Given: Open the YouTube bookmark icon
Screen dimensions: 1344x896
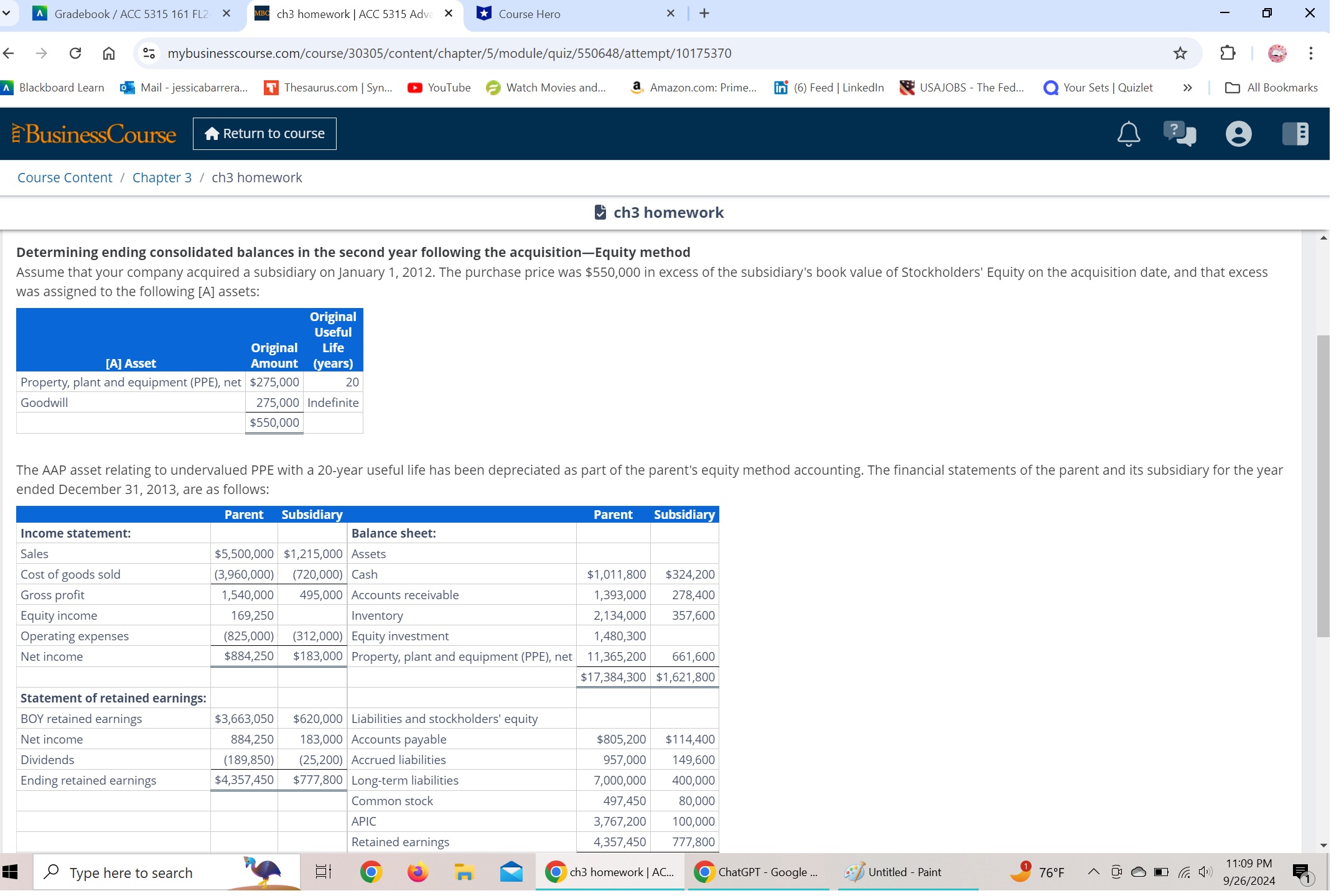Looking at the screenshot, I should pos(414,88).
